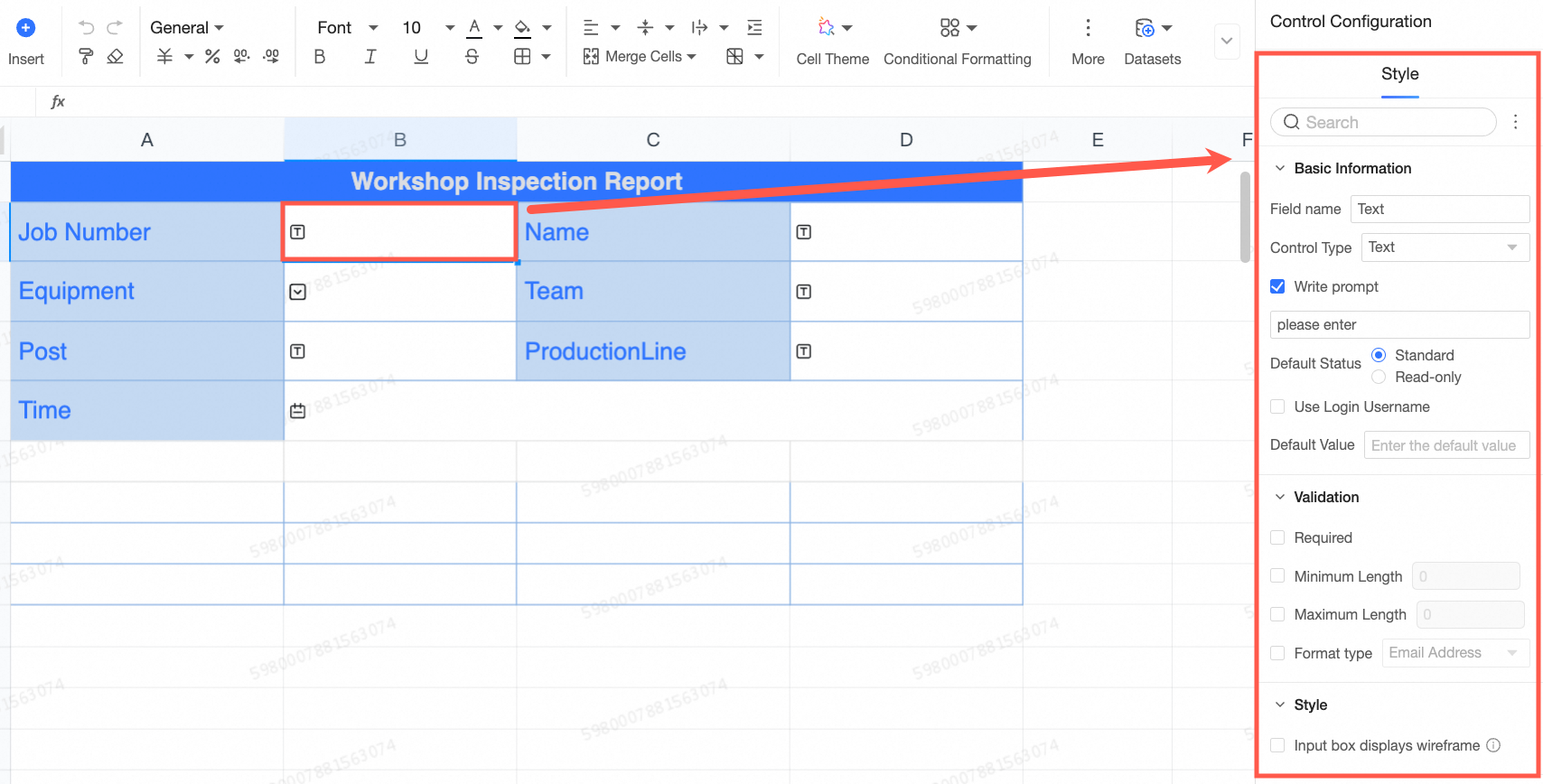
Task: Open the Merge Cells dropdown
Action: tap(641, 57)
